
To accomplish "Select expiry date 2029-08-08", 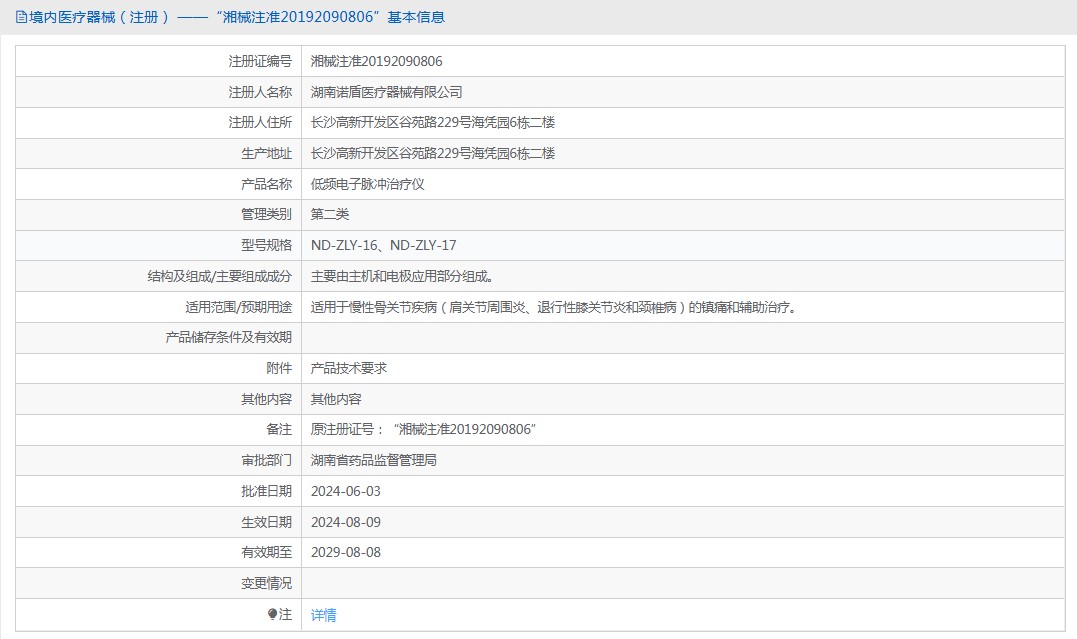I will coord(345,552).
